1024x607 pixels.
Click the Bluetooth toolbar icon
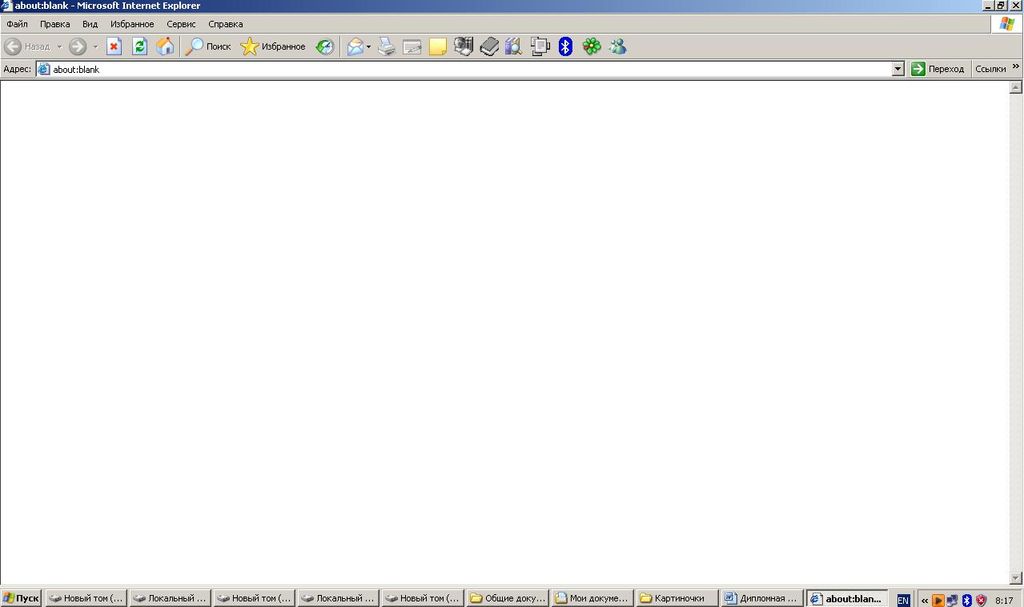point(566,46)
